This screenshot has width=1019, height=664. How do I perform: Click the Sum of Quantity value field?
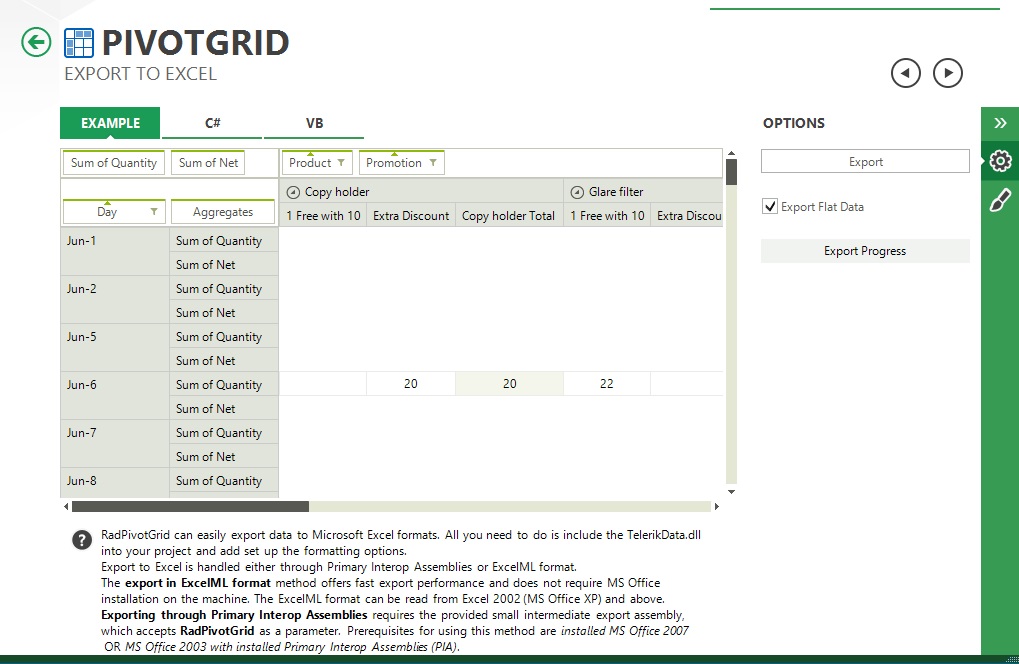click(114, 162)
